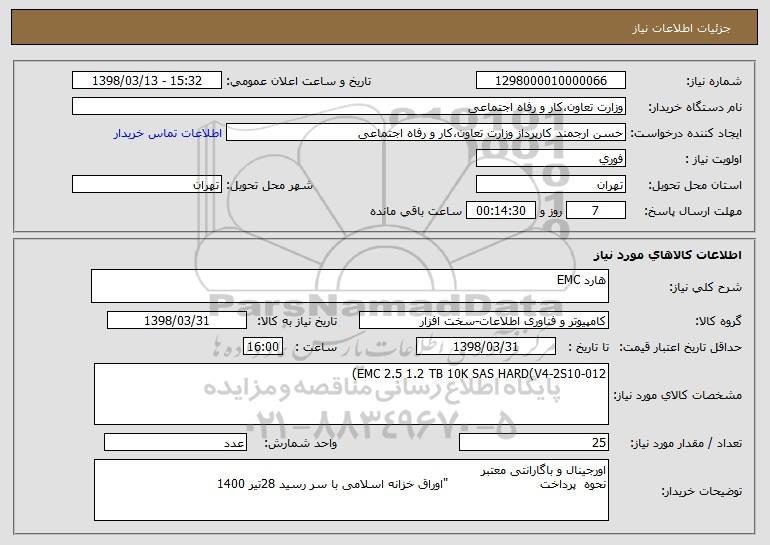This screenshot has height=545, width=770.
Task: Select the تاریخ و ساعت اعلان عمومی label
Action: [299, 81]
